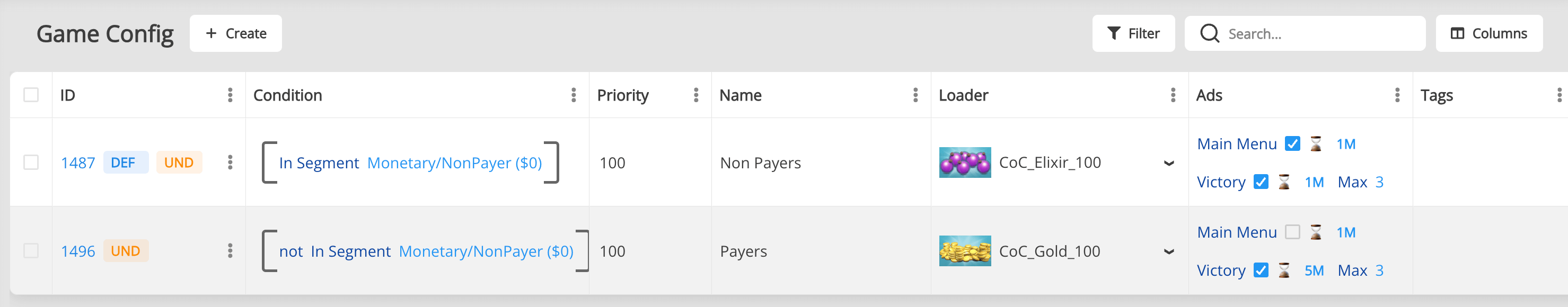This screenshot has height=307, width=1568.
Task: Open the Columns chooser
Action: pos(1488,33)
